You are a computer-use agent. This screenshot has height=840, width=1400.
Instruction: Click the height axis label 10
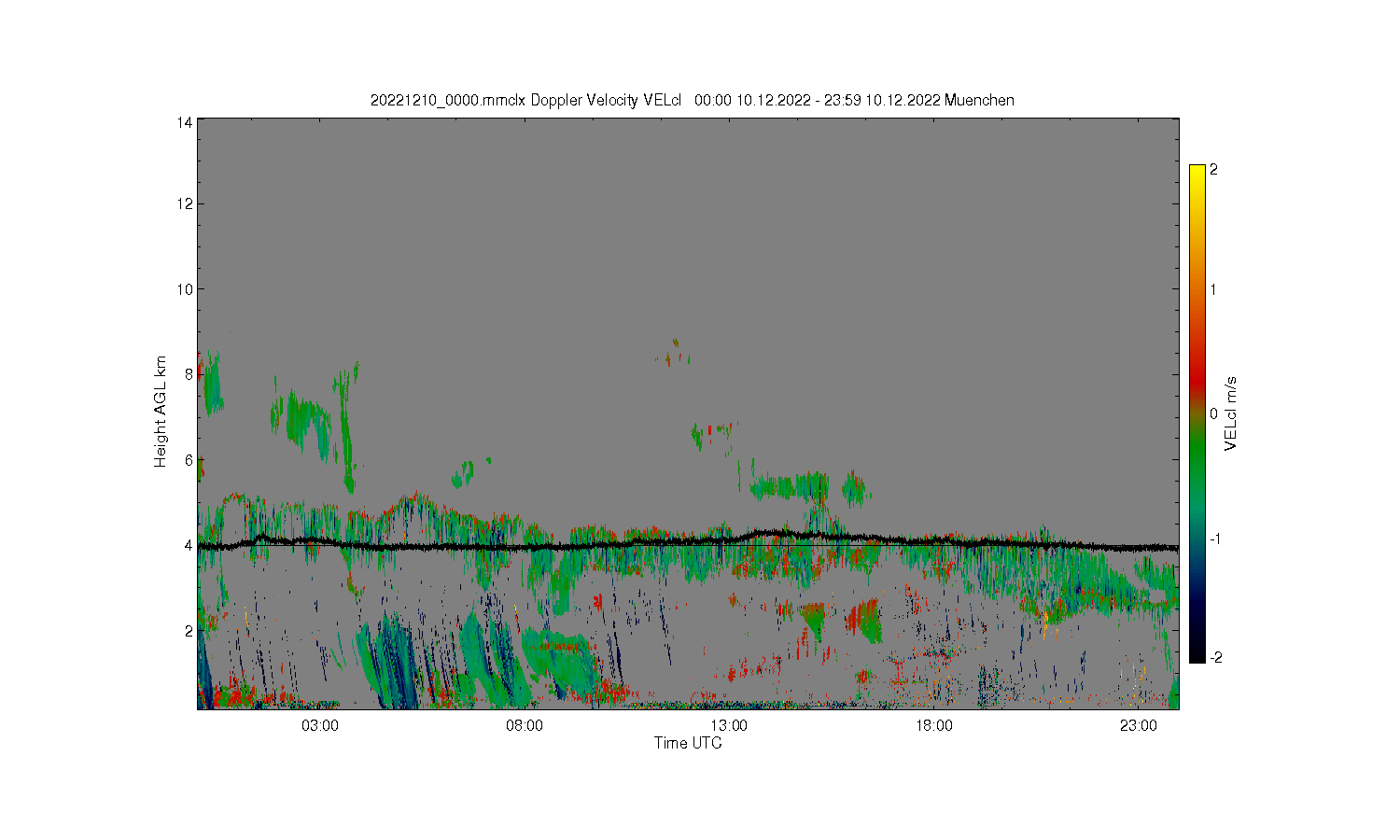point(185,289)
